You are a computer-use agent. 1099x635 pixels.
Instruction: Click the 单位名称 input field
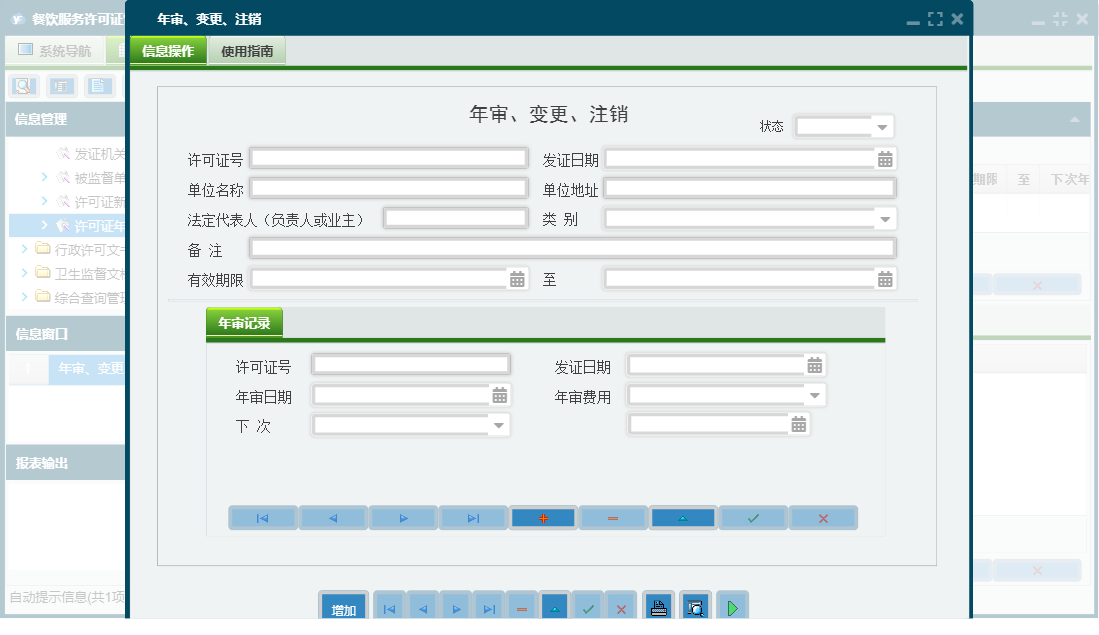click(388, 189)
